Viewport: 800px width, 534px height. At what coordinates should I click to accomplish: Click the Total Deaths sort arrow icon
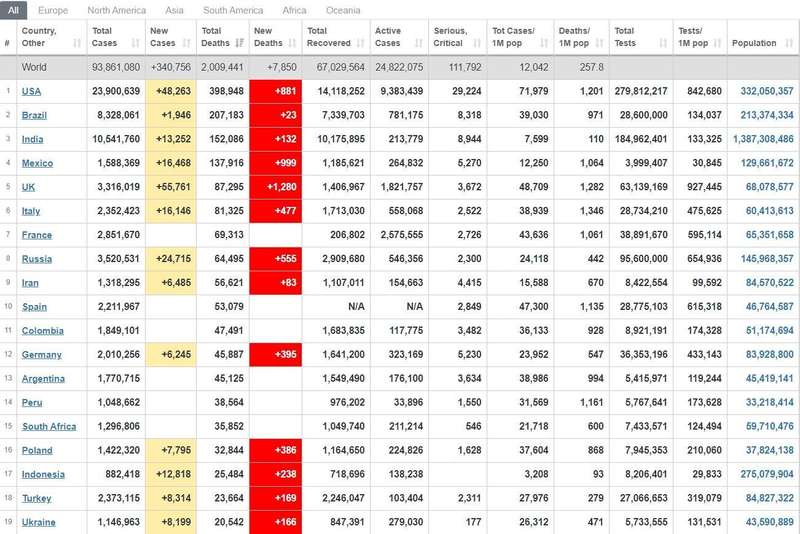coord(239,44)
